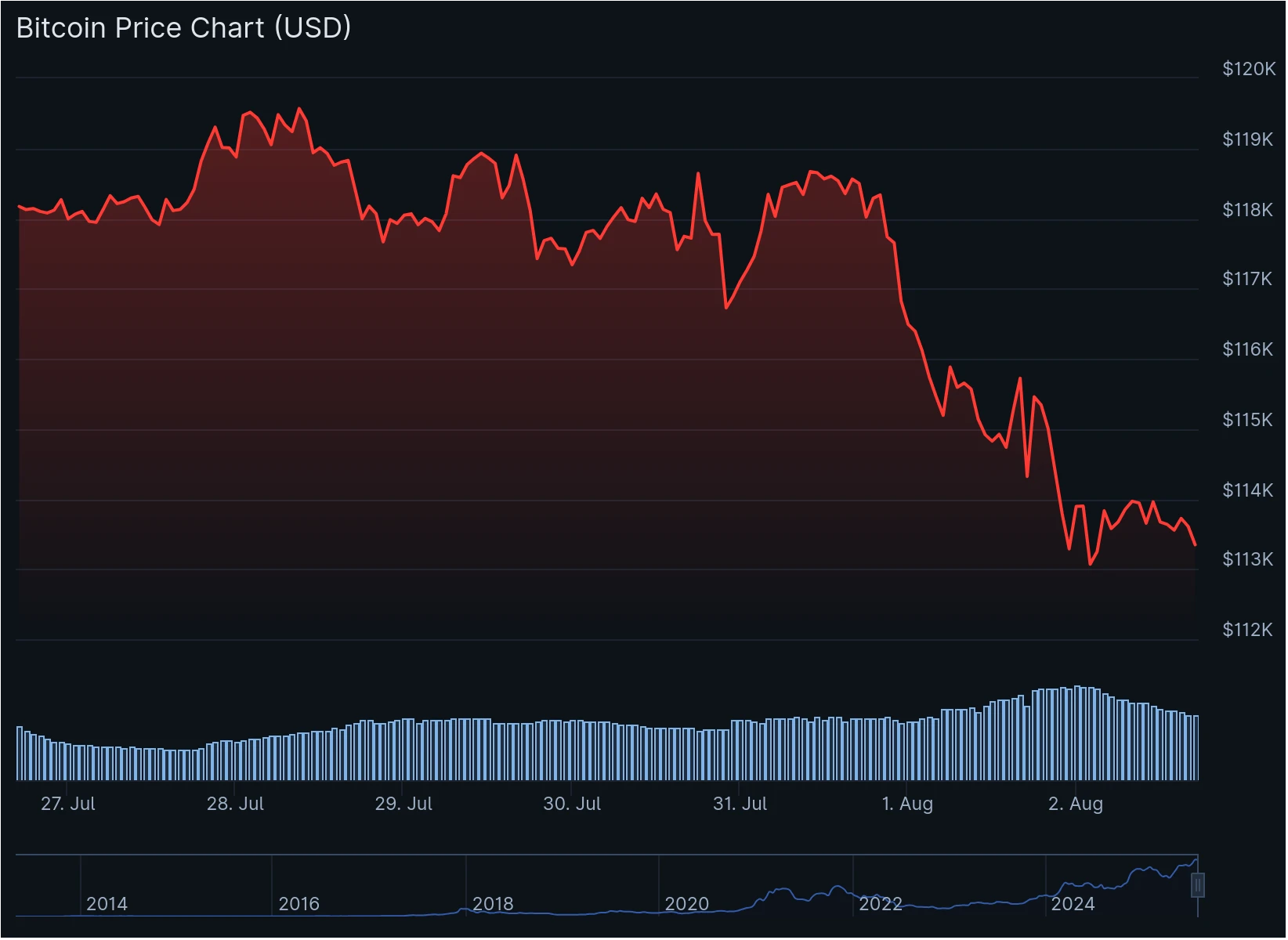1288x940 pixels.
Task: Click the 2018 label in the navigator timeline
Action: pos(493,904)
